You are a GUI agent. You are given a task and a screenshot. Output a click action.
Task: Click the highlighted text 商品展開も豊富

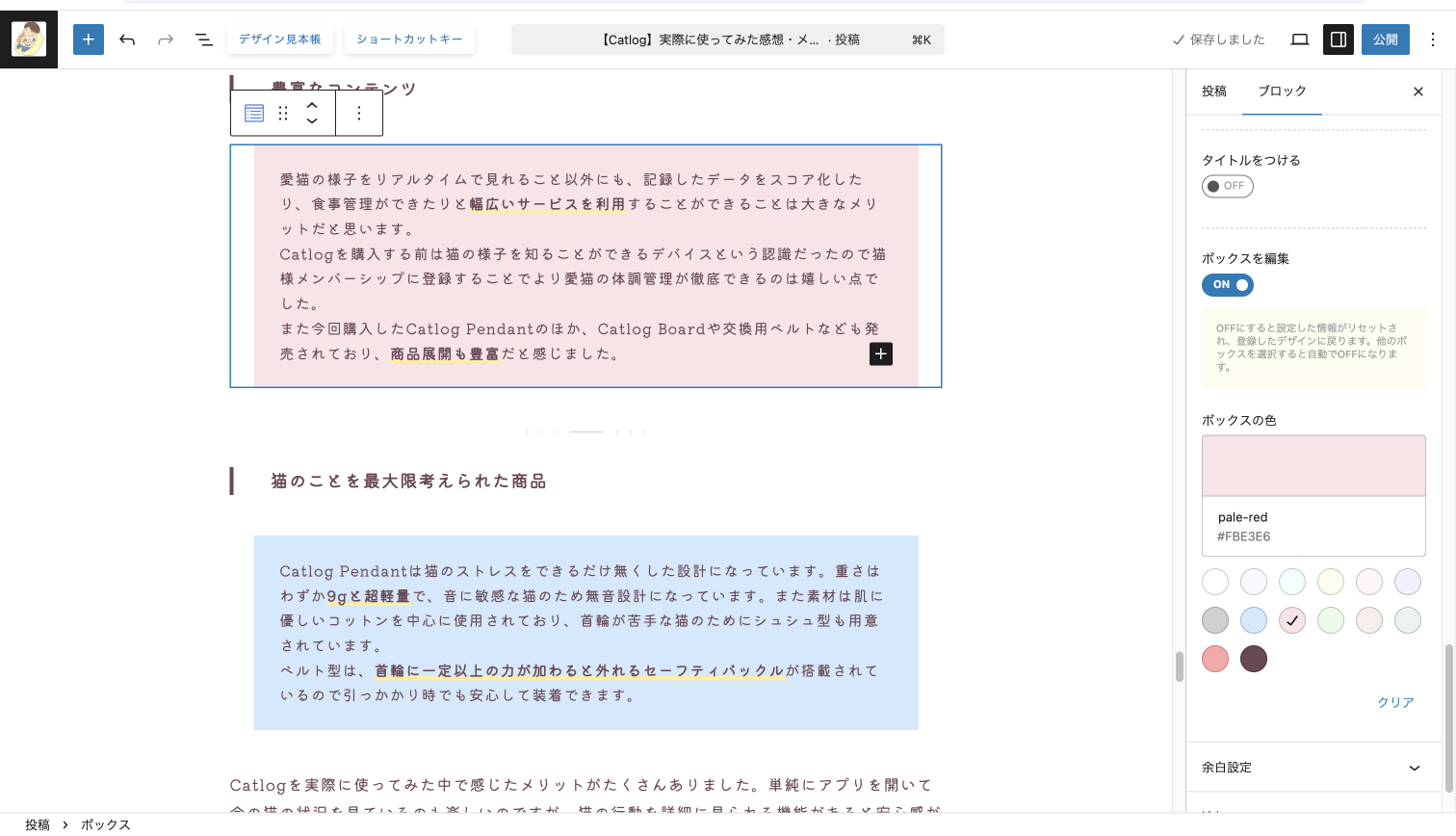(x=445, y=353)
